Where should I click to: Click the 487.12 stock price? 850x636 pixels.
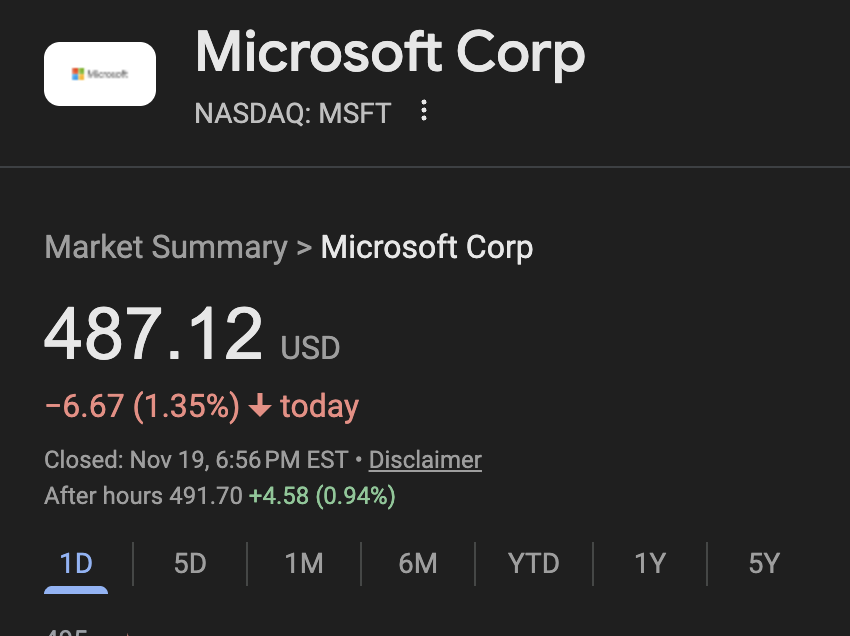153,334
